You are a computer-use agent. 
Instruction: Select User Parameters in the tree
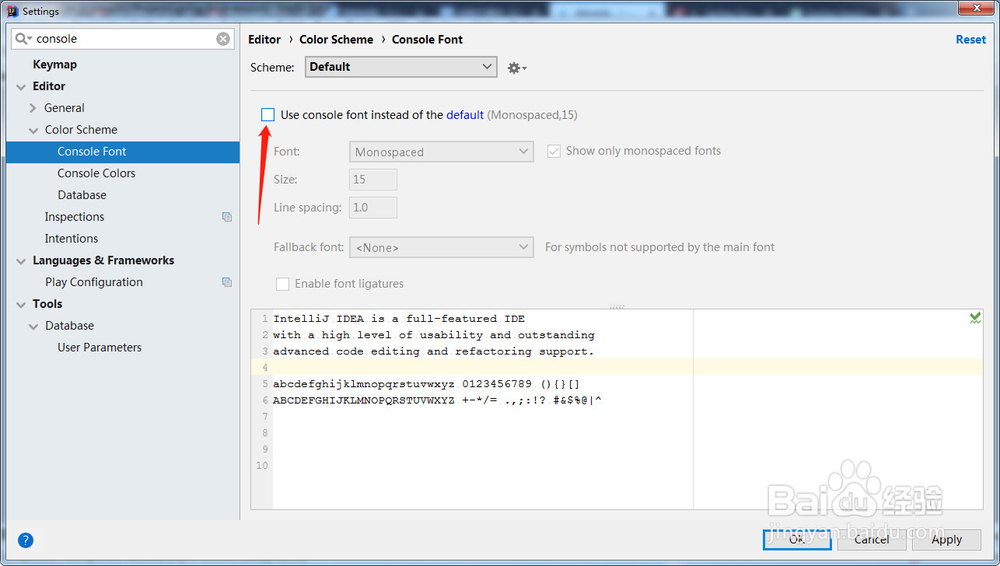click(99, 347)
